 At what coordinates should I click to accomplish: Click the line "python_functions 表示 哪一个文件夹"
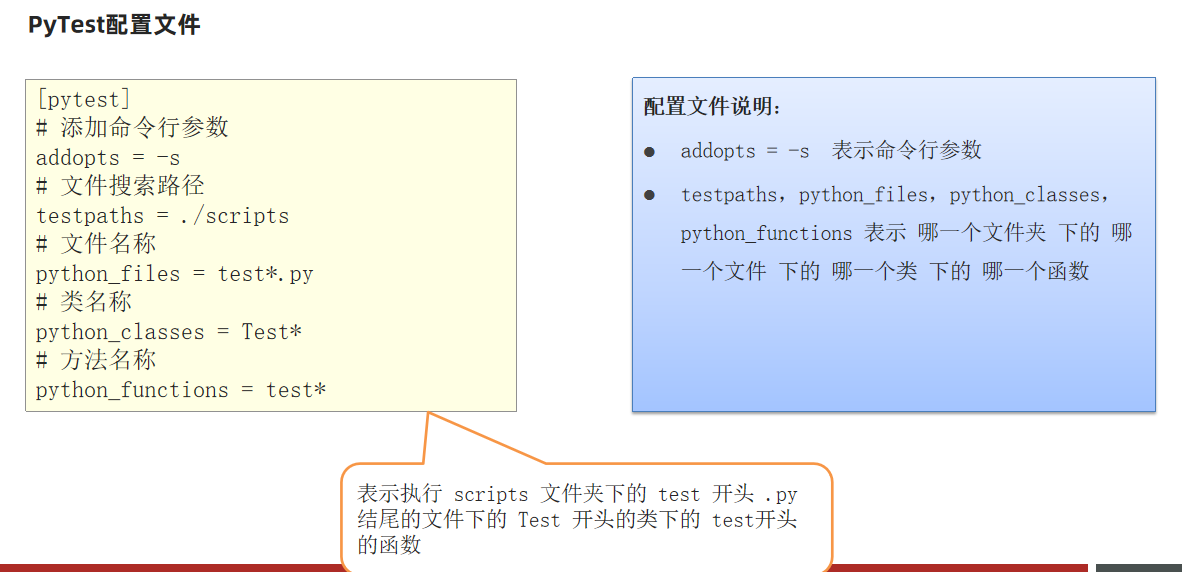click(x=907, y=233)
